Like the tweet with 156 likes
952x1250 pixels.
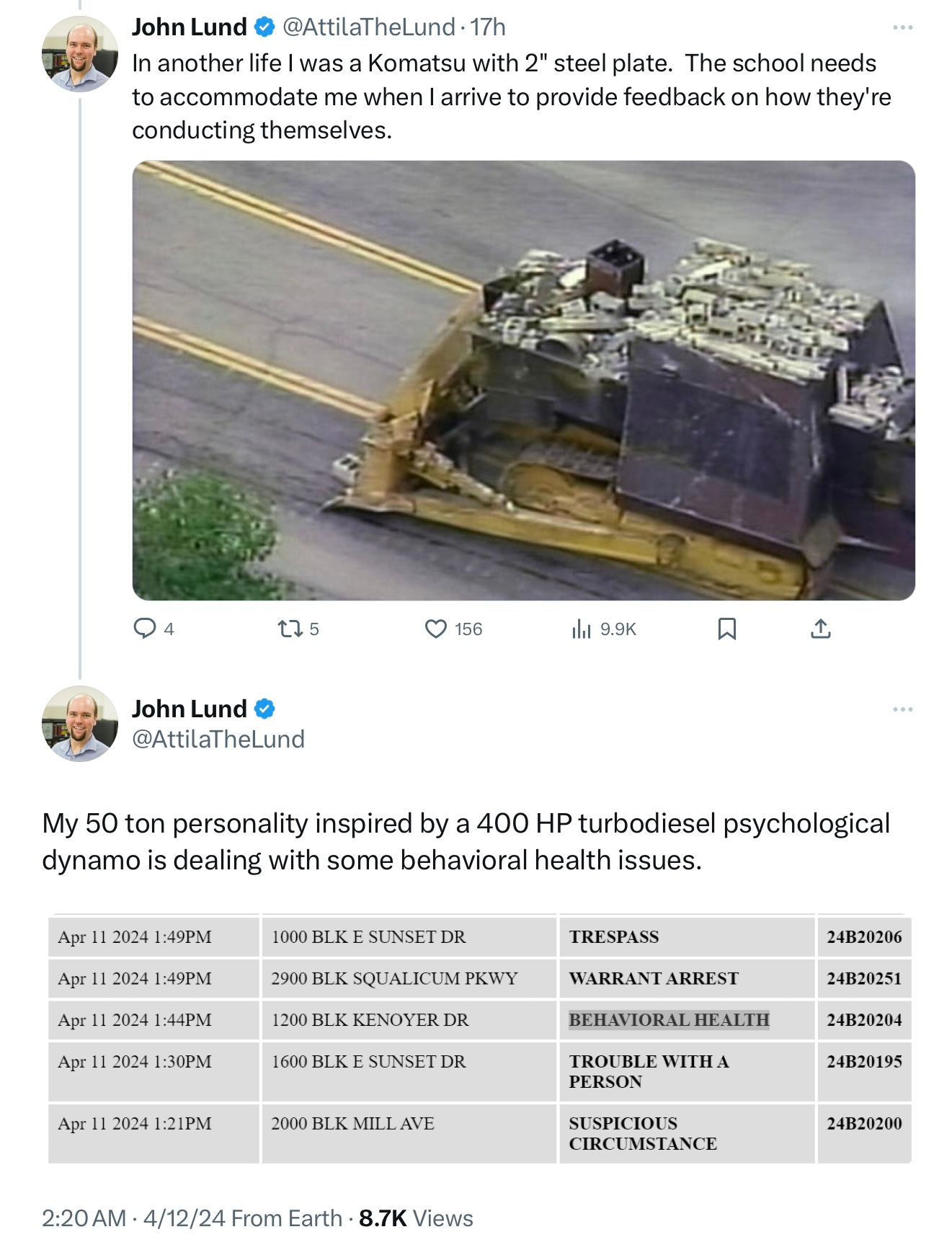point(436,629)
